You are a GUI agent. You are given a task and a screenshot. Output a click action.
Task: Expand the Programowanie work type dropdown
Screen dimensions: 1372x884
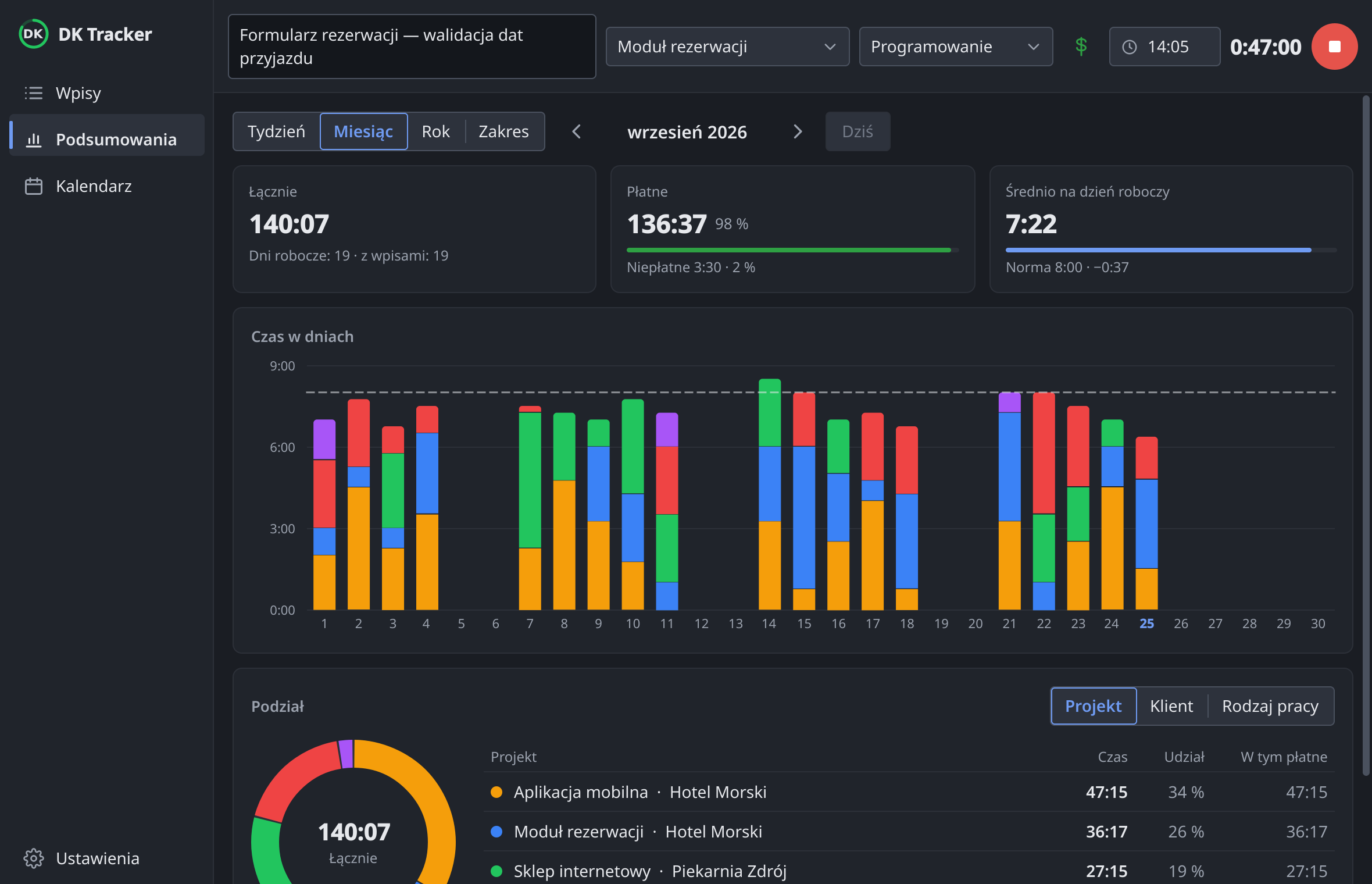coord(955,47)
